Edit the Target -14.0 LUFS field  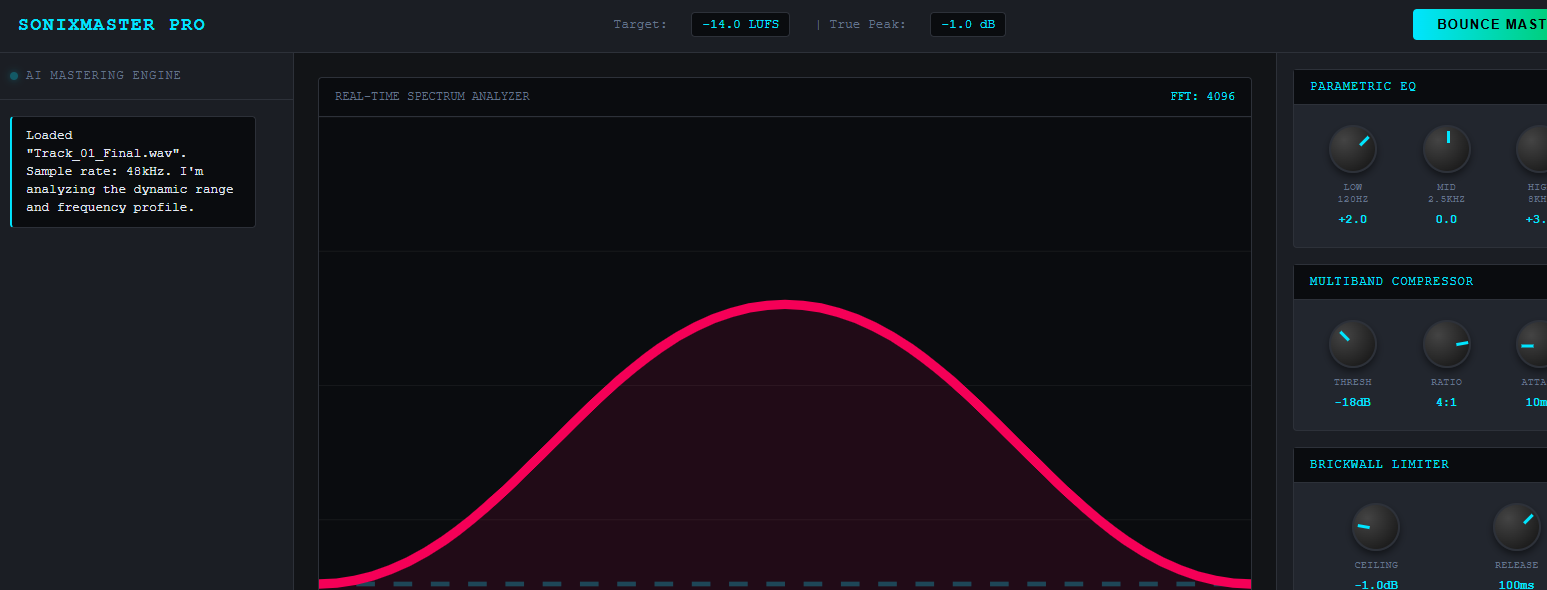click(x=740, y=24)
